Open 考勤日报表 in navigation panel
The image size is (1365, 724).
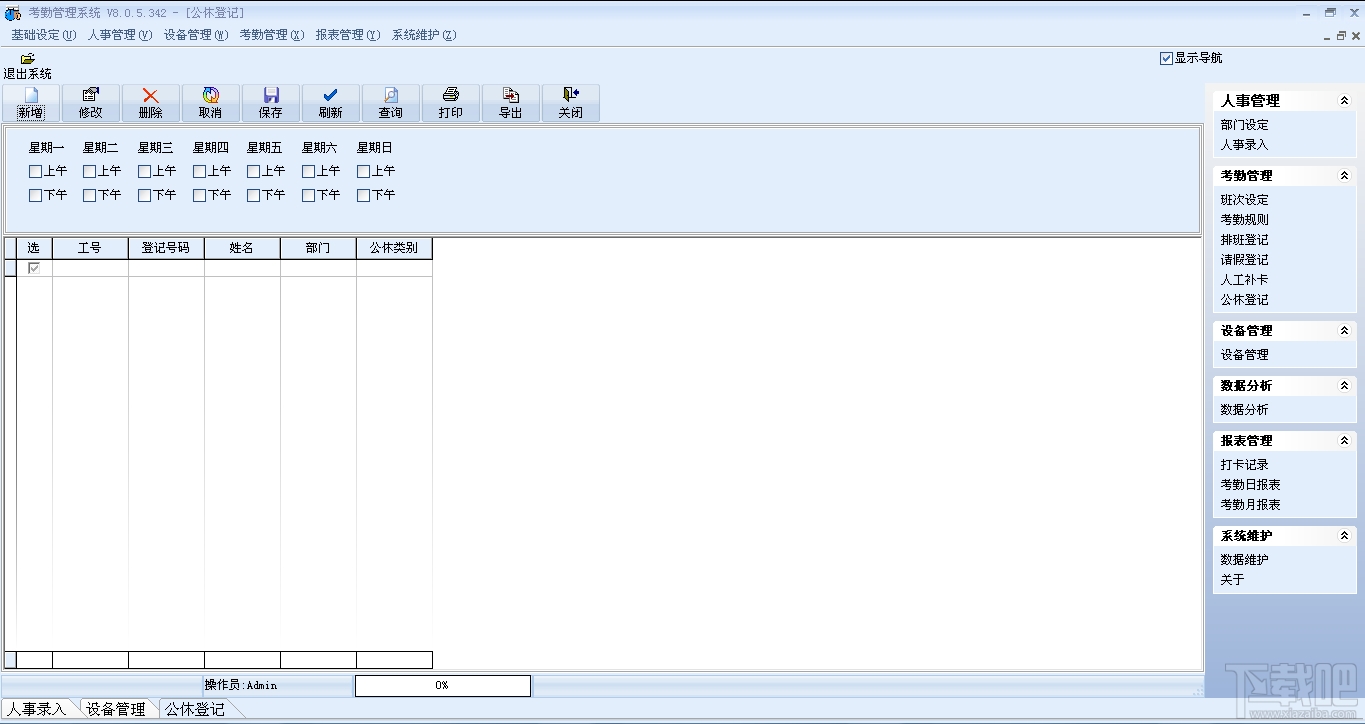1250,485
